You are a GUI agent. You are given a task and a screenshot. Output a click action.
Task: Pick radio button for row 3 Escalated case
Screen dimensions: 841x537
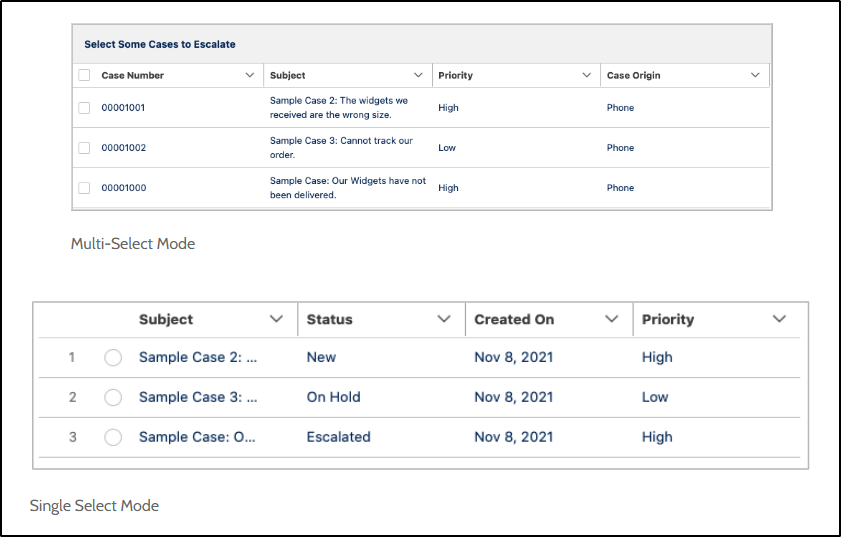click(x=113, y=438)
